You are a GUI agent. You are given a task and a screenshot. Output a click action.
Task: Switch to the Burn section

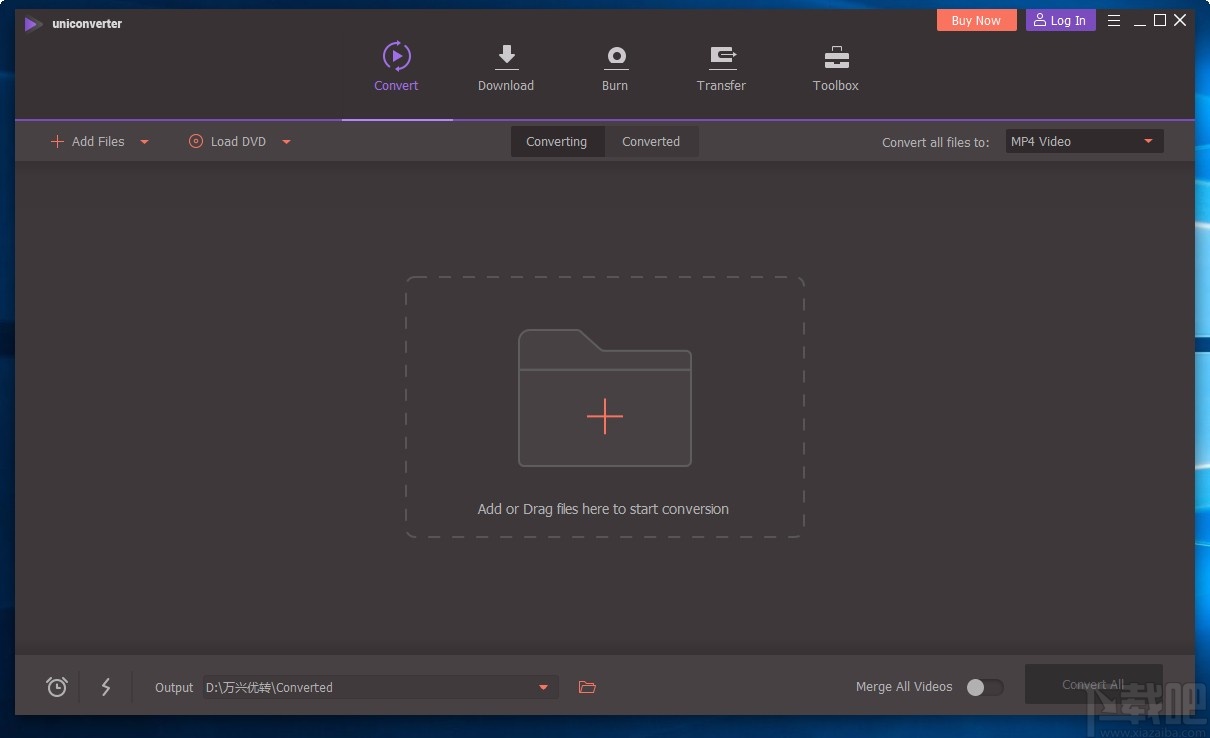coord(615,67)
